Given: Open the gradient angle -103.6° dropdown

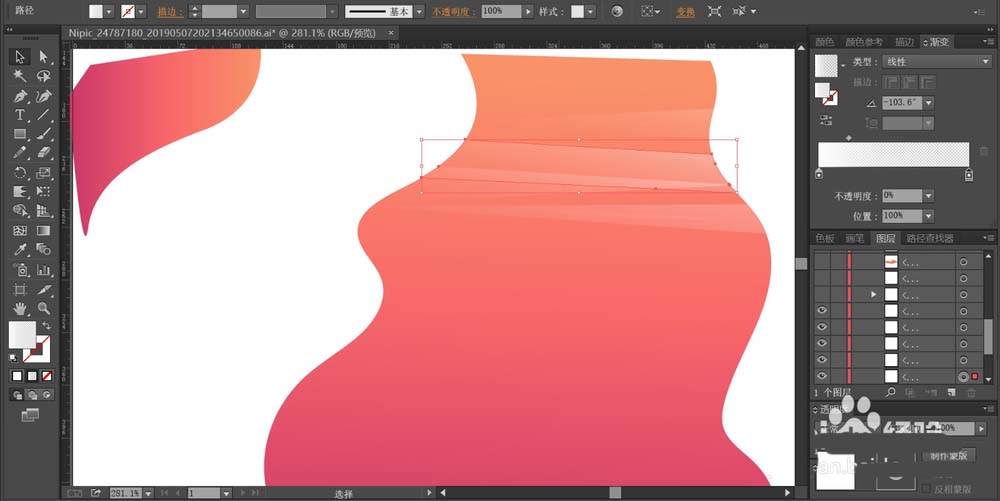Looking at the screenshot, I should click(929, 103).
